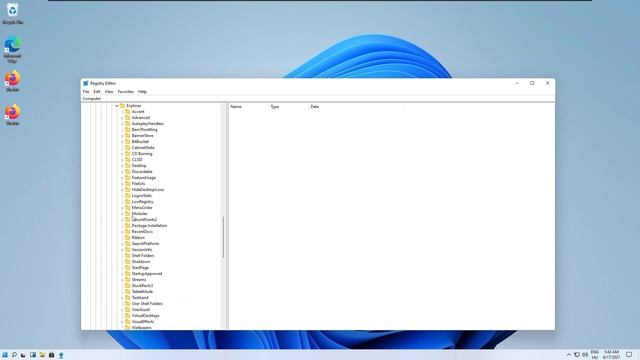Click the Shutdown folder icon
The width and height of the screenshot is (640, 360).
pyautogui.click(x=128, y=262)
